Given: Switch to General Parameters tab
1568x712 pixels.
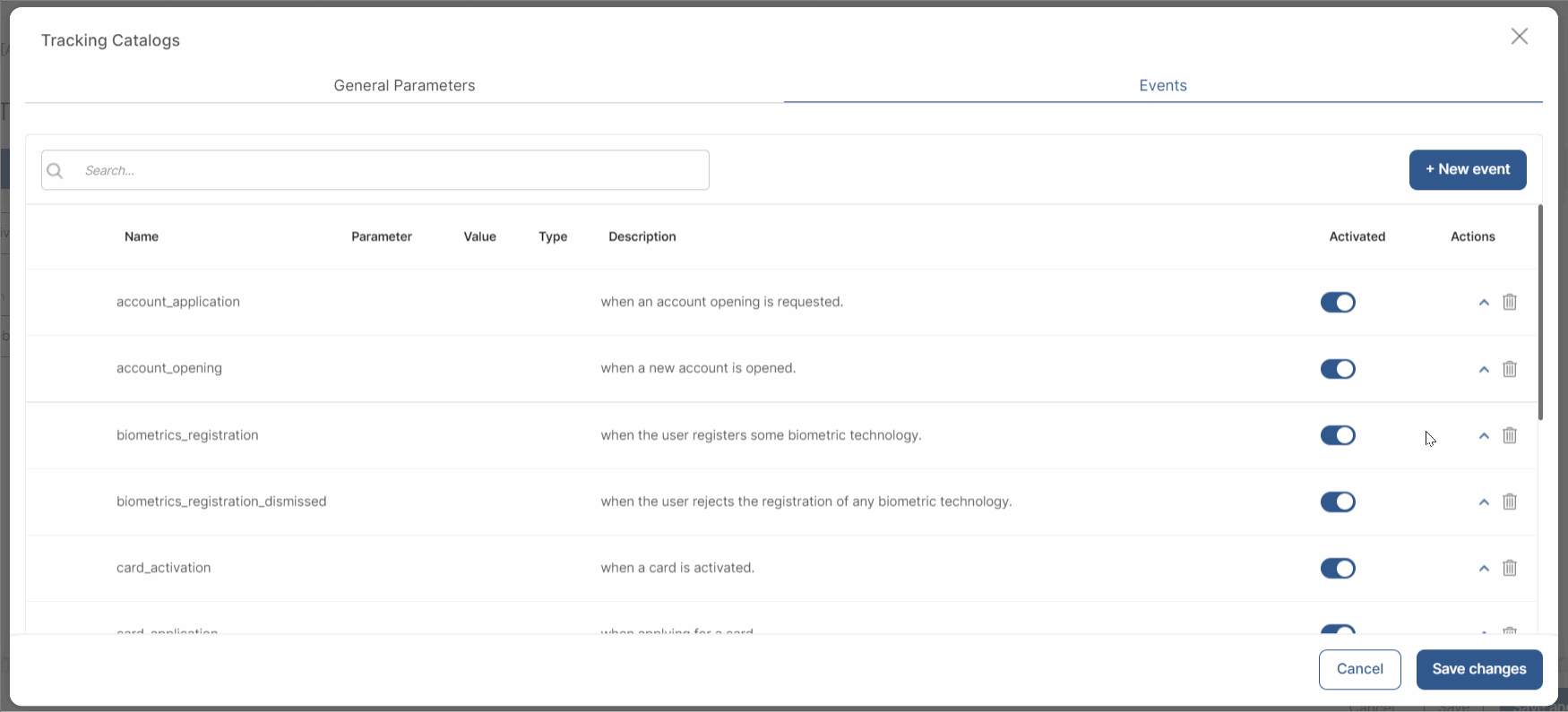Looking at the screenshot, I should 404,86.
